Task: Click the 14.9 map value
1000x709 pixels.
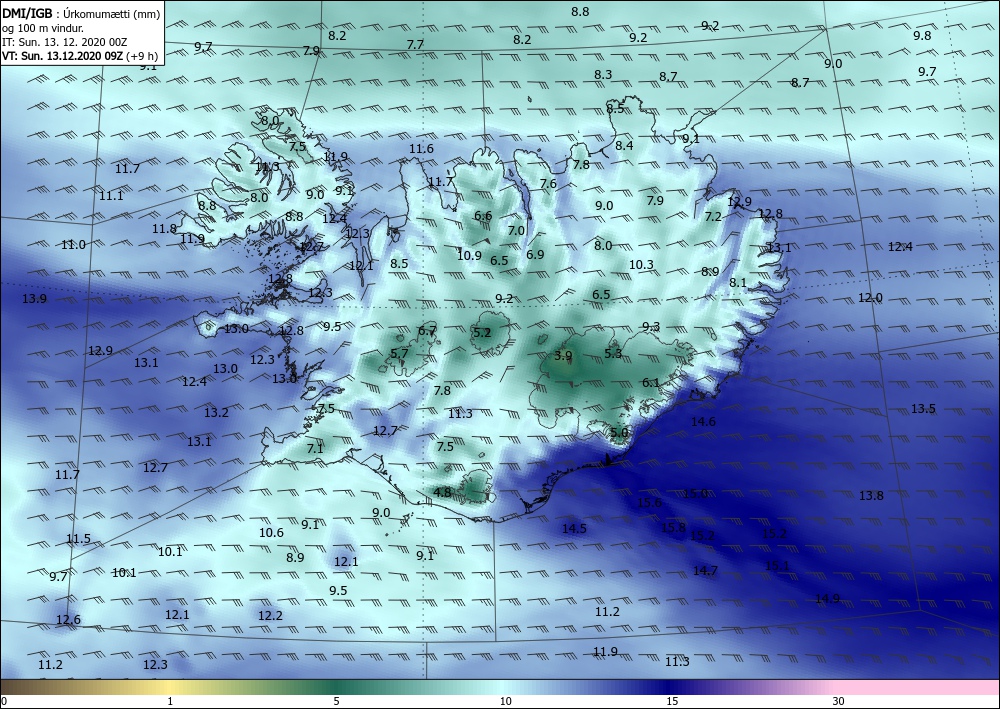Action: tap(827, 599)
